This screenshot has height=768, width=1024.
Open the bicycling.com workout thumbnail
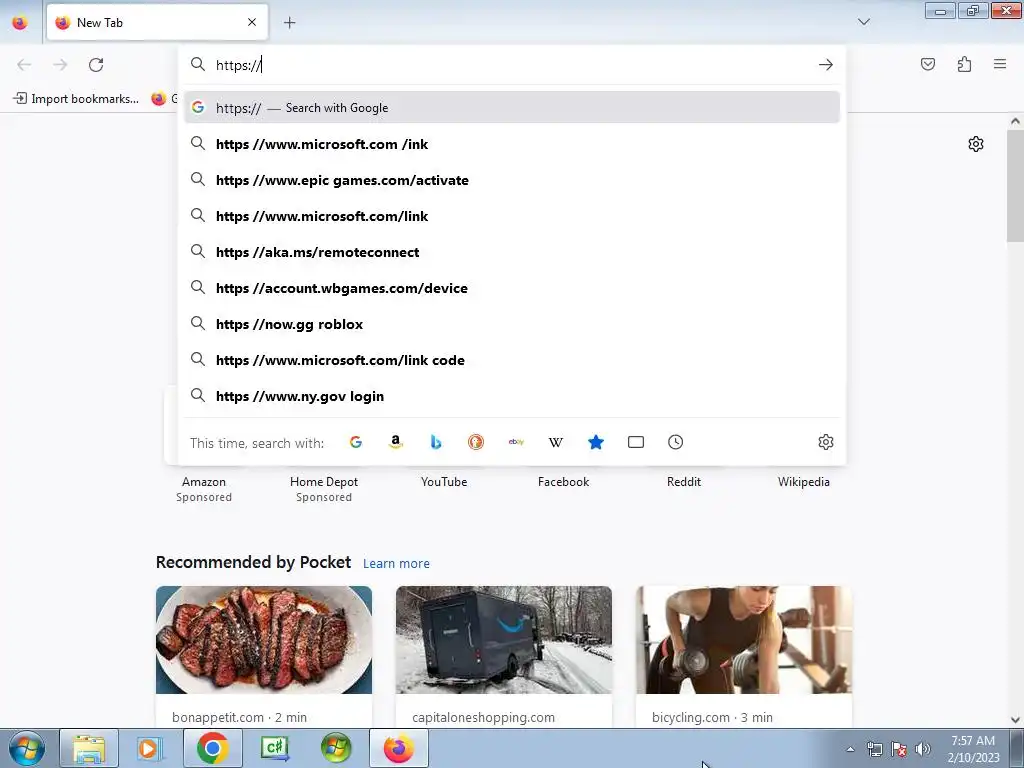click(x=744, y=640)
